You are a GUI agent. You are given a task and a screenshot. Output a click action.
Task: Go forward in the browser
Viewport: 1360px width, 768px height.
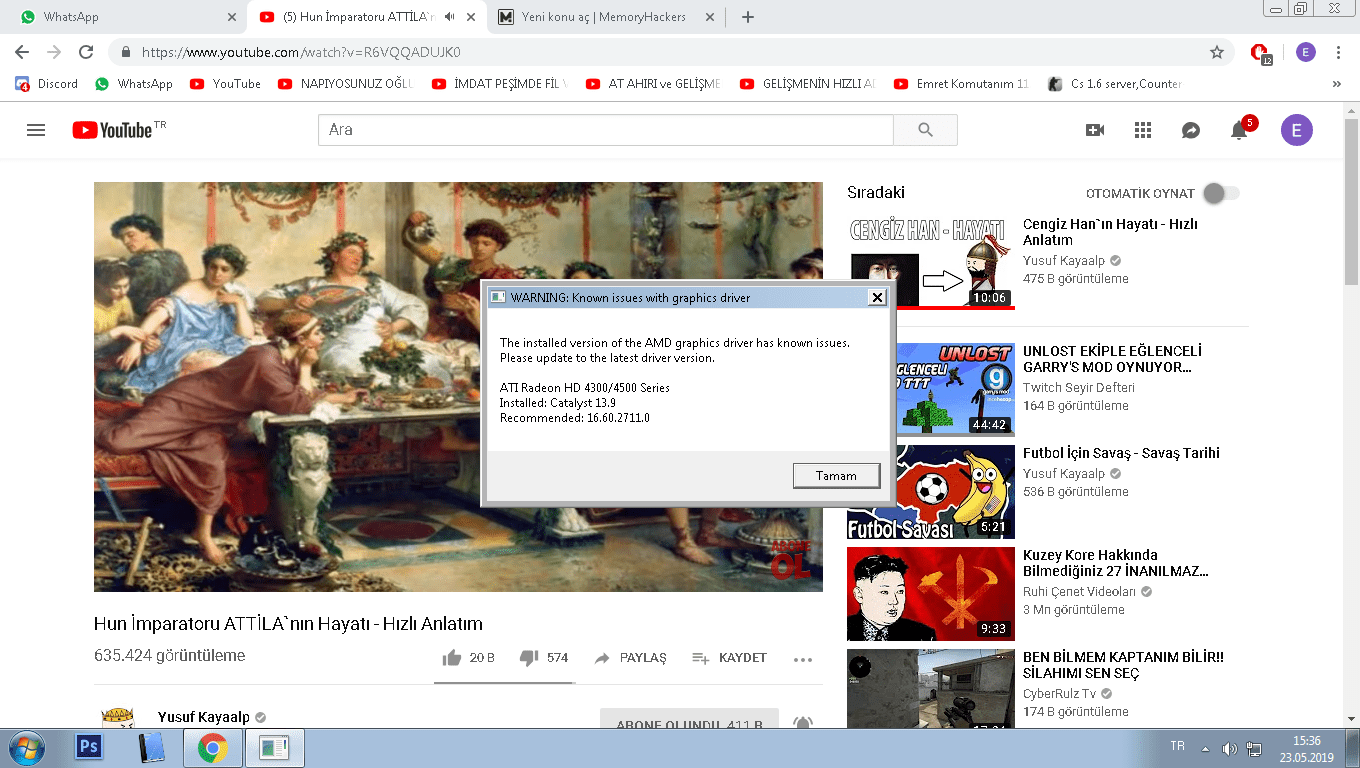[54, 52]
